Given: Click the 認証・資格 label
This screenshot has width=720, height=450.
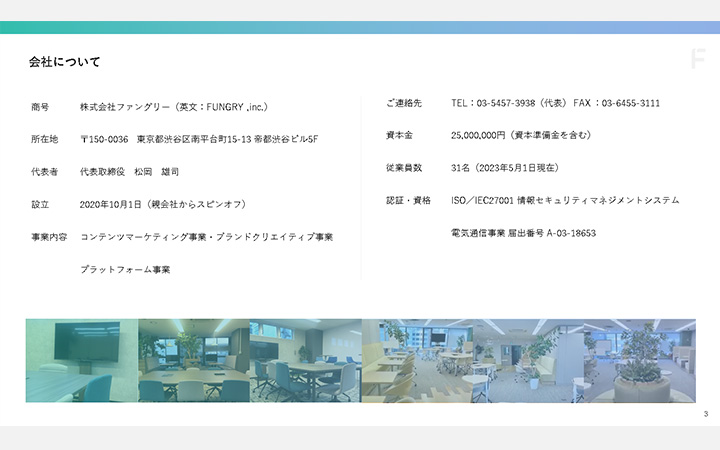Looking at the screenshot, I should [408, 201].
